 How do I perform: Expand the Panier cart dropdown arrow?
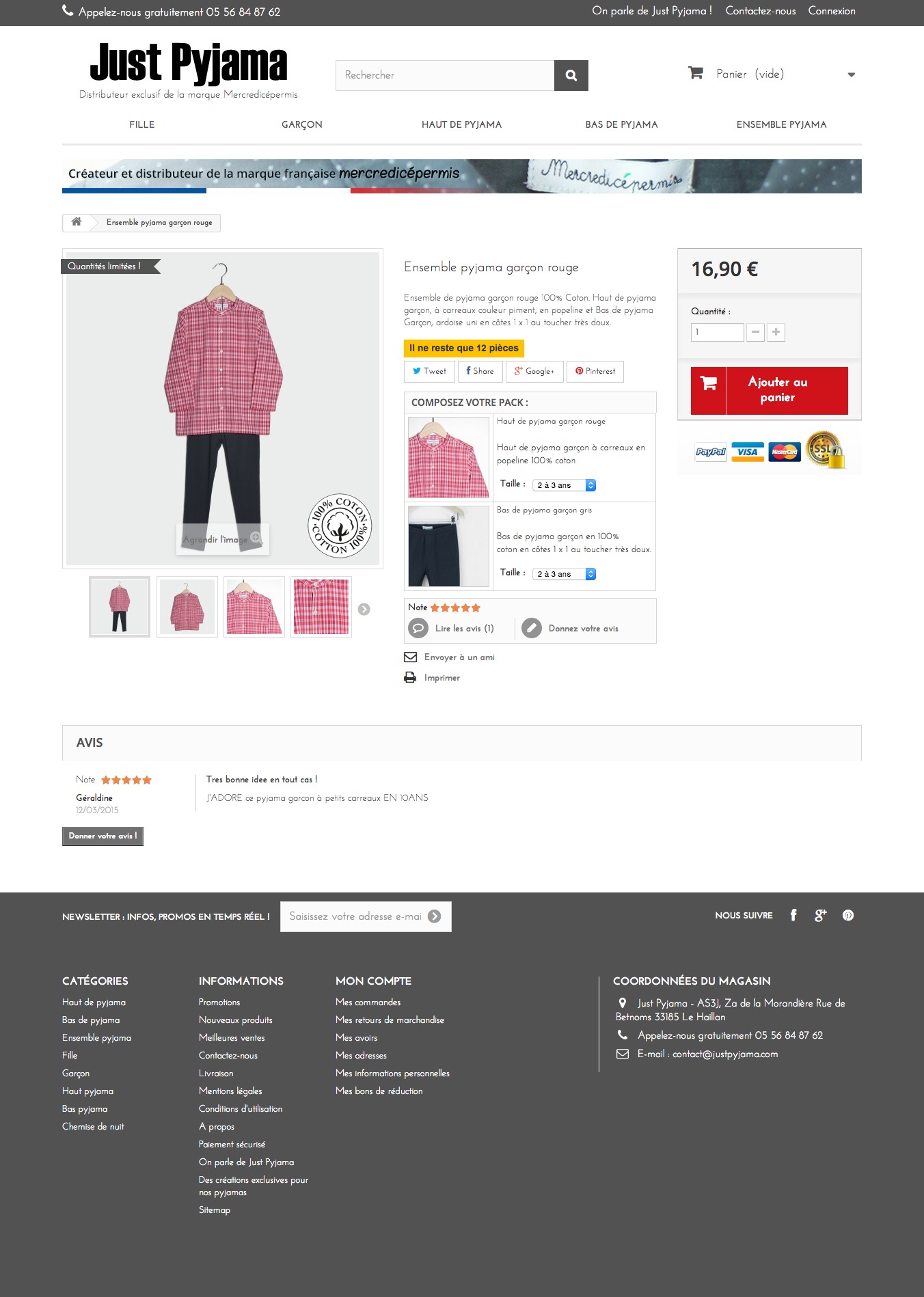[x=852, y=74]
